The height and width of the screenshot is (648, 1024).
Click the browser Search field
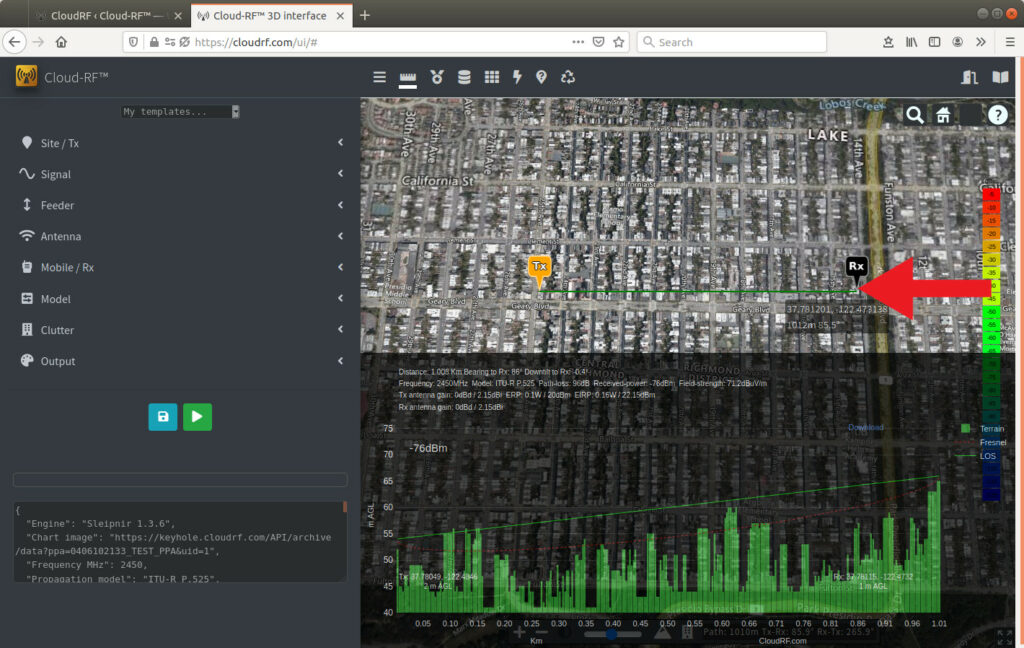[731, 42]
